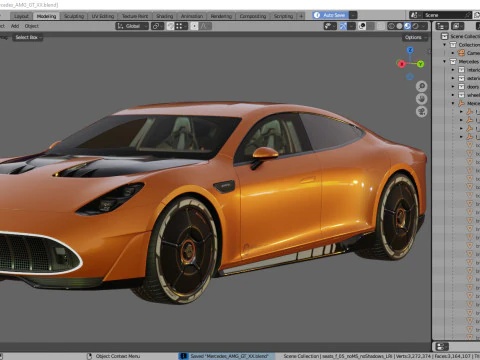Click the negative Z axis gizmo dot
This screenshot has height=360, width=480.
point(410,77)
